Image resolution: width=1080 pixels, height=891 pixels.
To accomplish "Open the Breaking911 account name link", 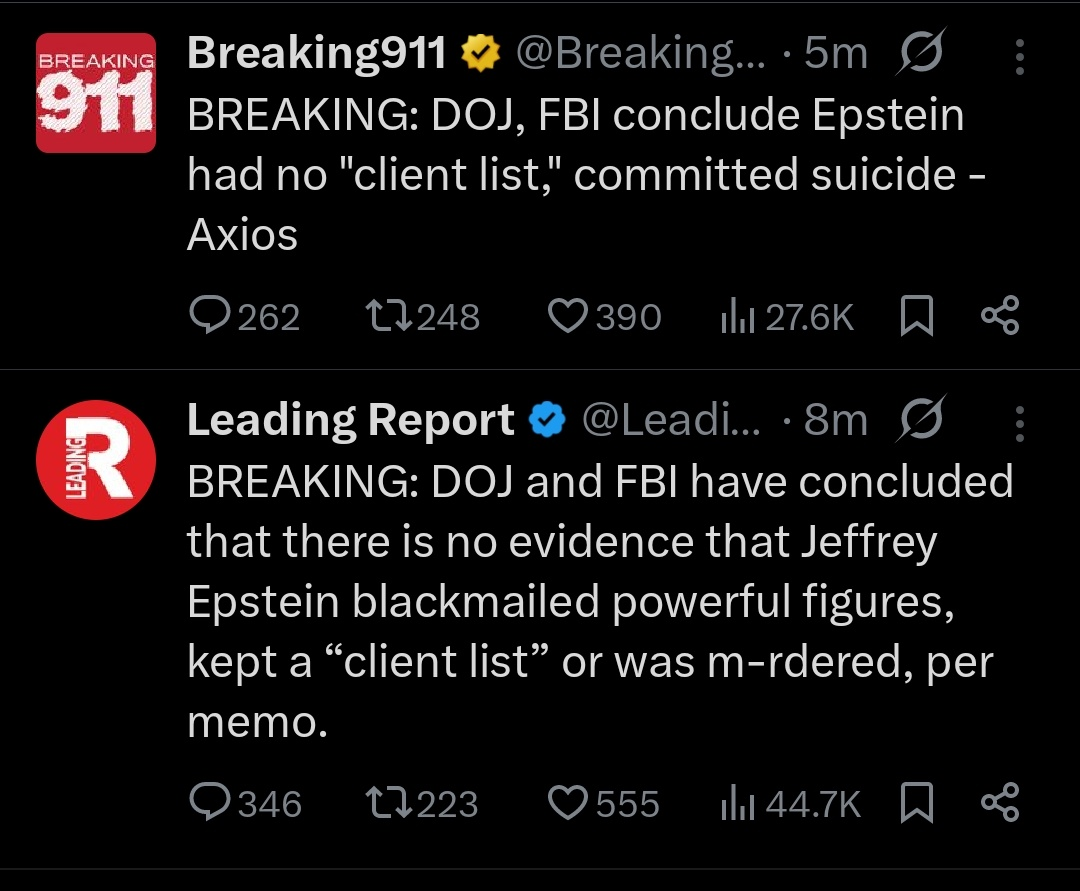I will (316, 54).
